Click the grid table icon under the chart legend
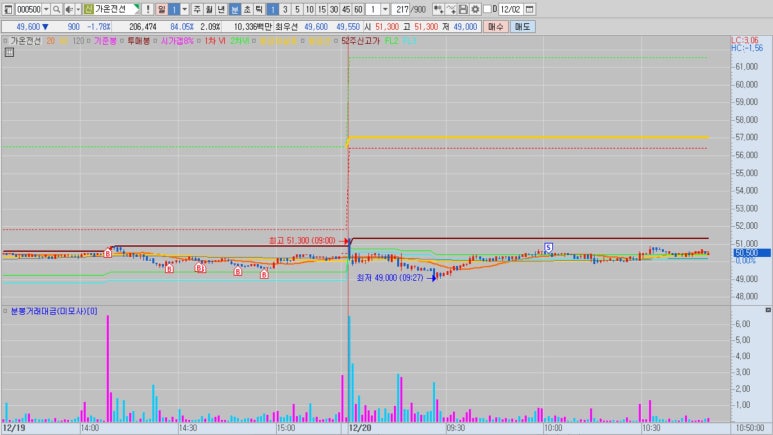 point(9,52)
